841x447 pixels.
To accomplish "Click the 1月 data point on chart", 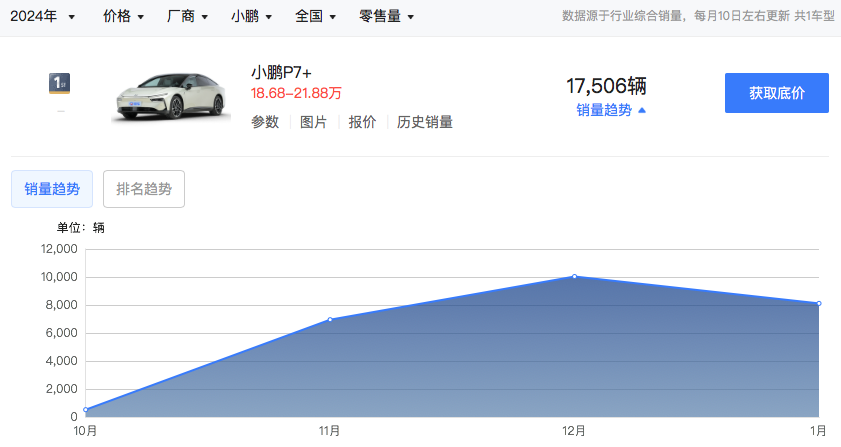I will (818, 303).
